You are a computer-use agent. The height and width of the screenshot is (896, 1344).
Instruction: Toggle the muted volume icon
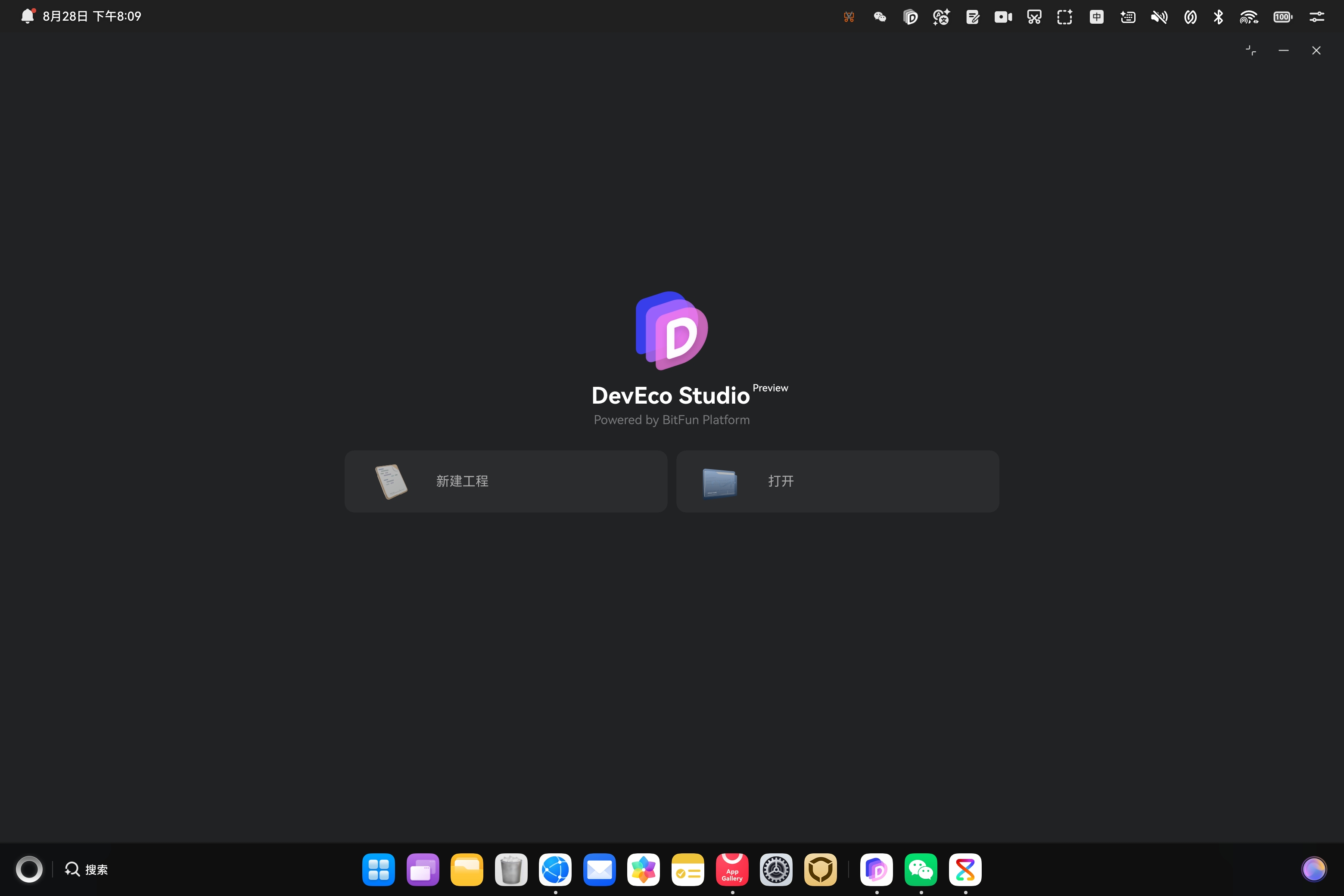pos(1159,17)
